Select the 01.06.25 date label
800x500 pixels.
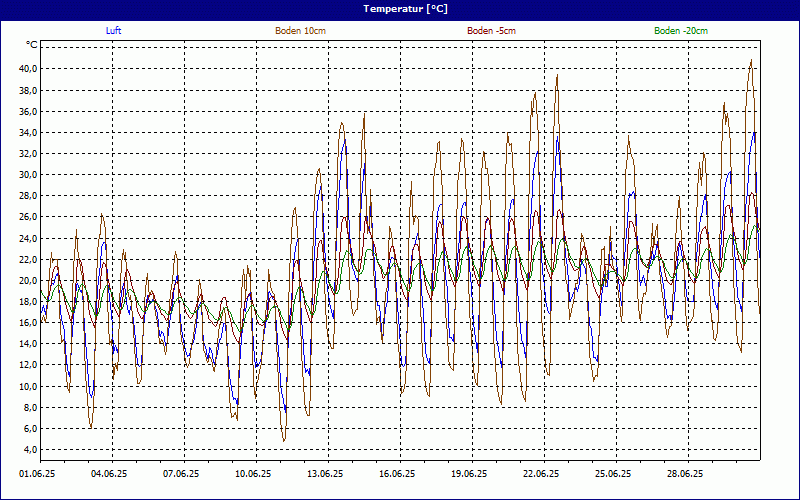pos(37,474)
